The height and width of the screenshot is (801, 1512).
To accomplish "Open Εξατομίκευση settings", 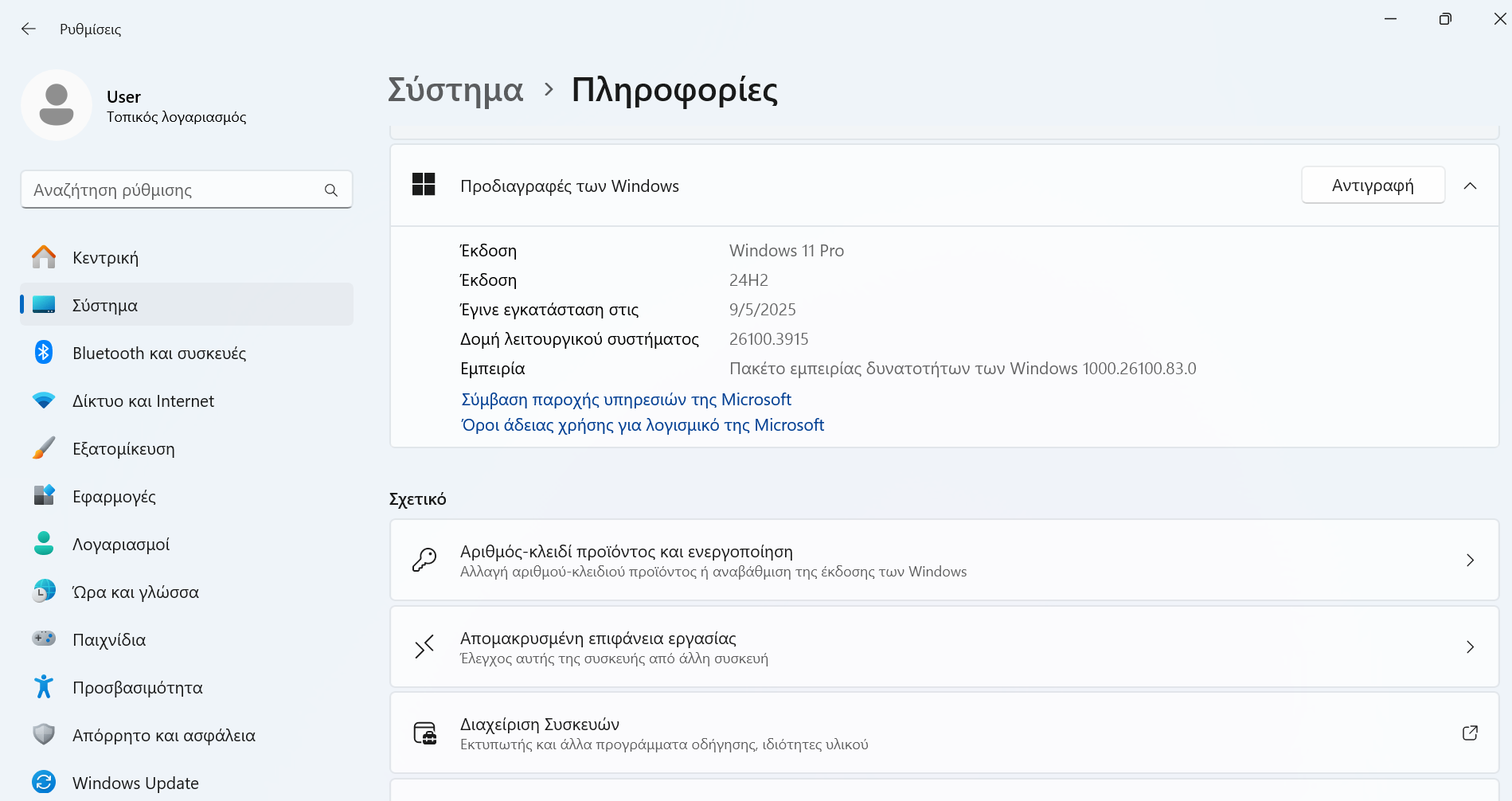I will tap(186, 448).
